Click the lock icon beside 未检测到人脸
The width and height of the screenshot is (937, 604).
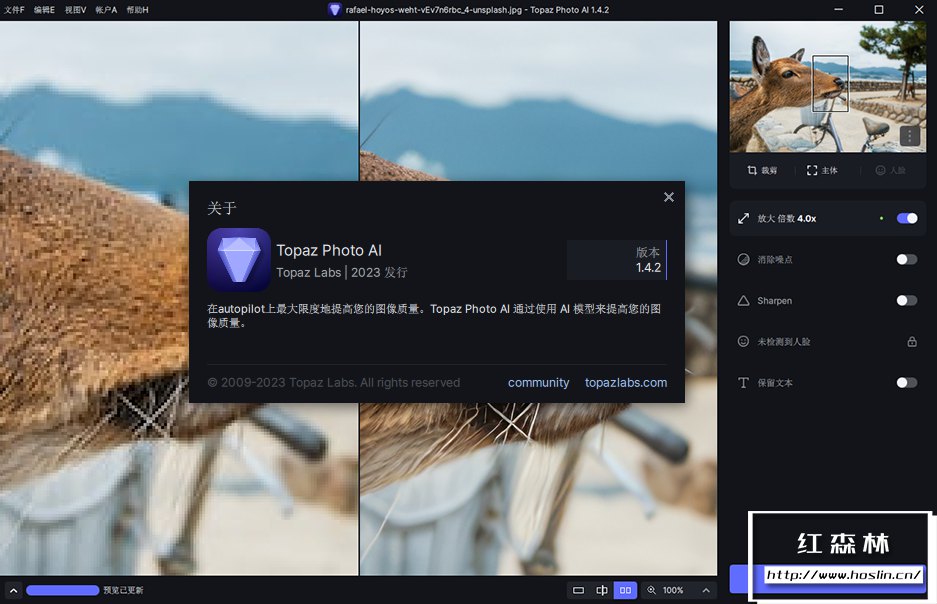tap(912, 342)
